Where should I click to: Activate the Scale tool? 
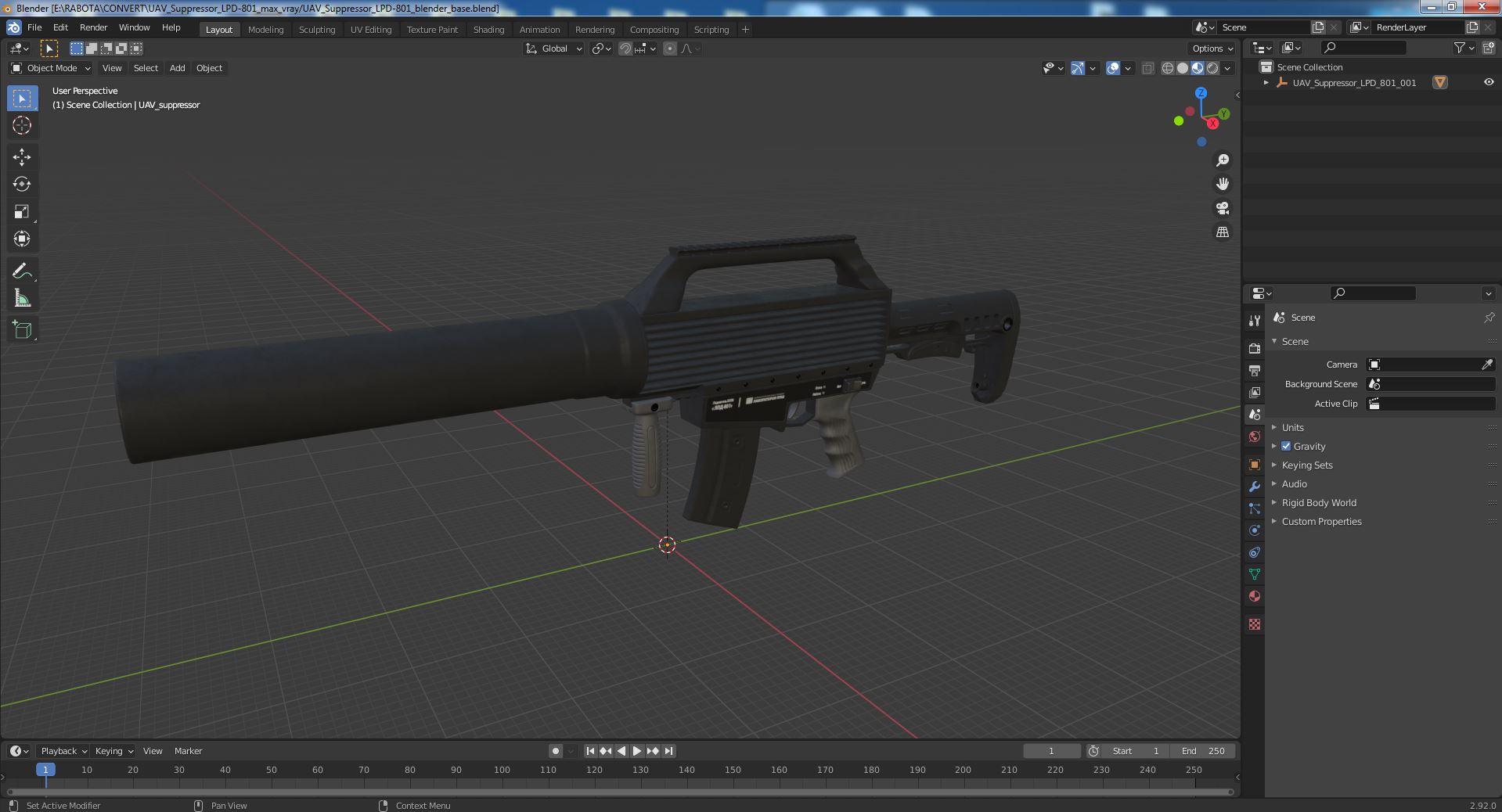click(x=22, y=211)
